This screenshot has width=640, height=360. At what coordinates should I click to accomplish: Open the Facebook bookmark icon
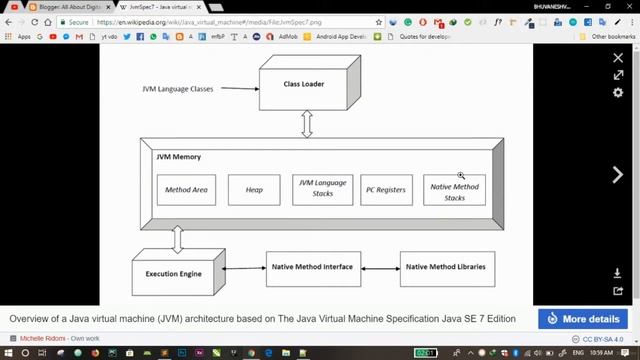(x=140, y=37)
